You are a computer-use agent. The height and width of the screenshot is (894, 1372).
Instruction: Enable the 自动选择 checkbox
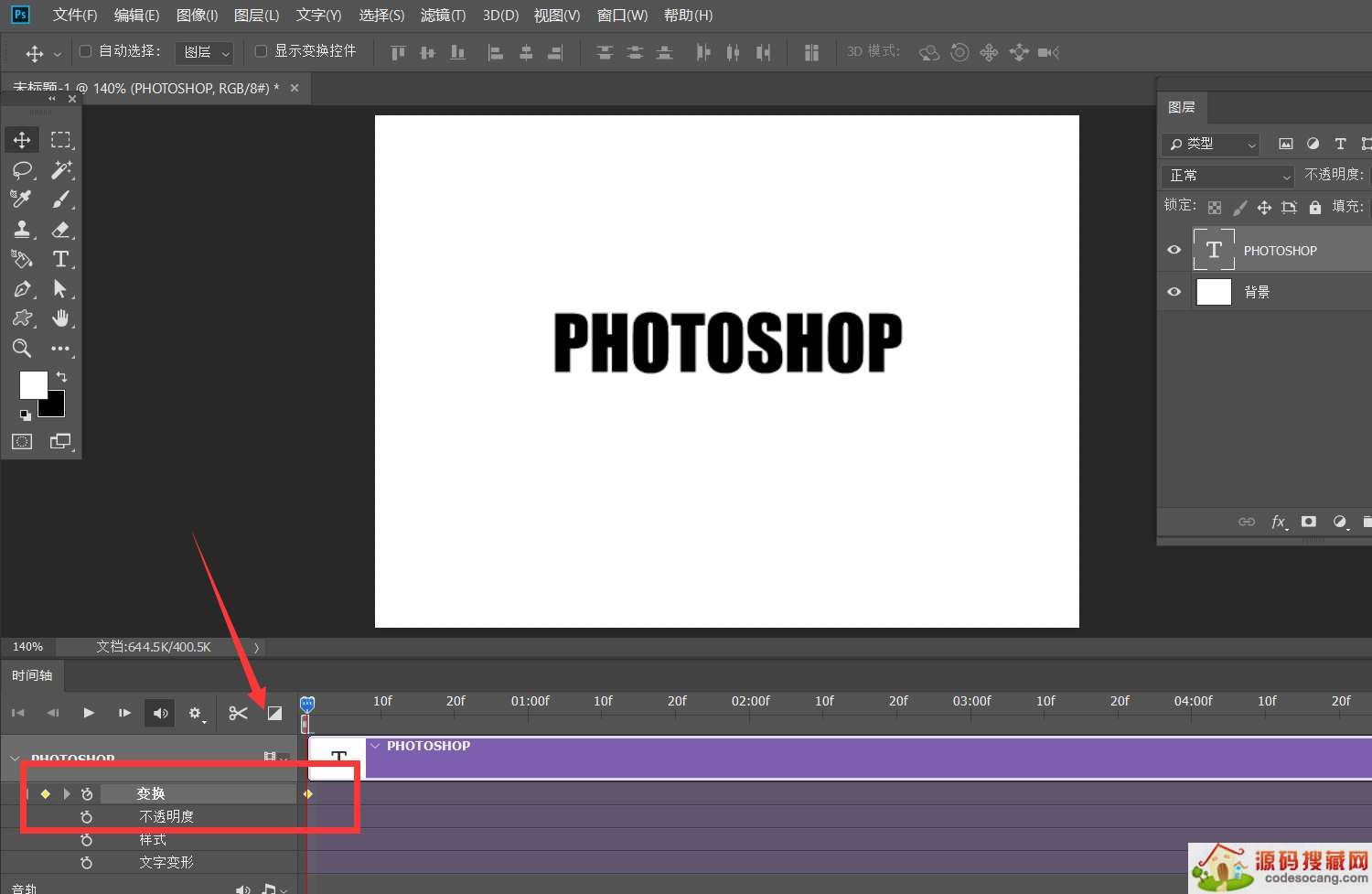[x=86, y=51]
